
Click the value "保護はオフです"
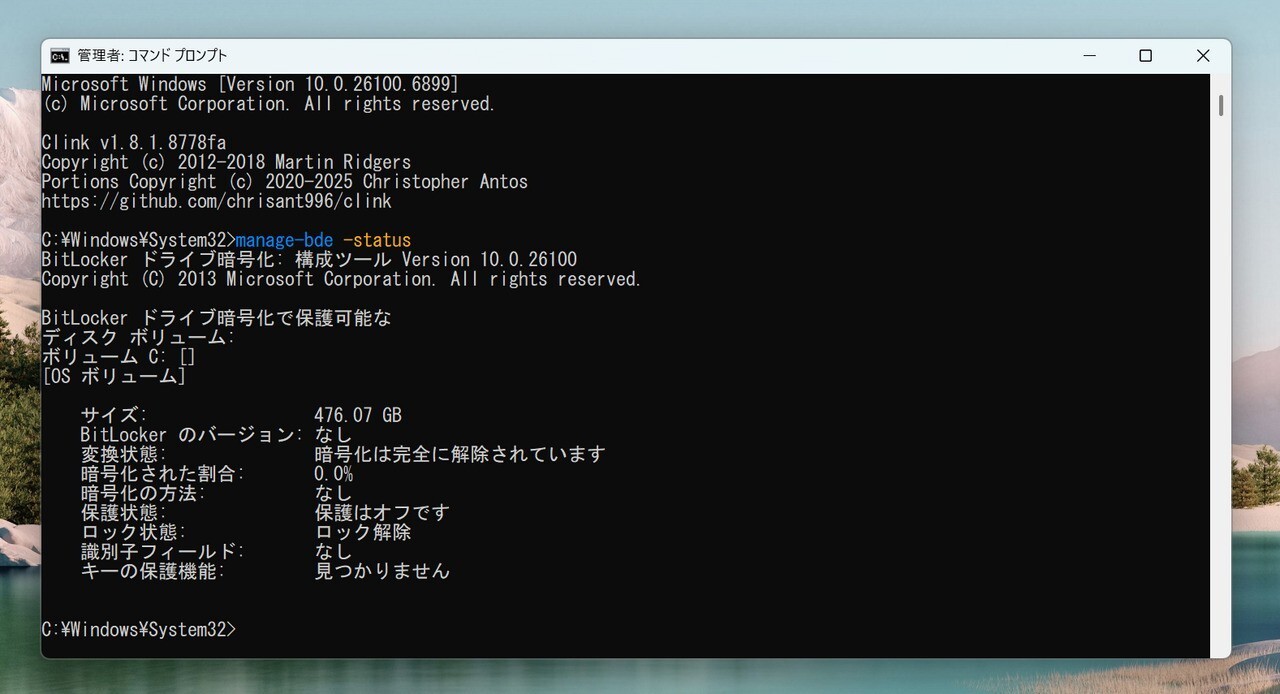[x=382, y=513]
